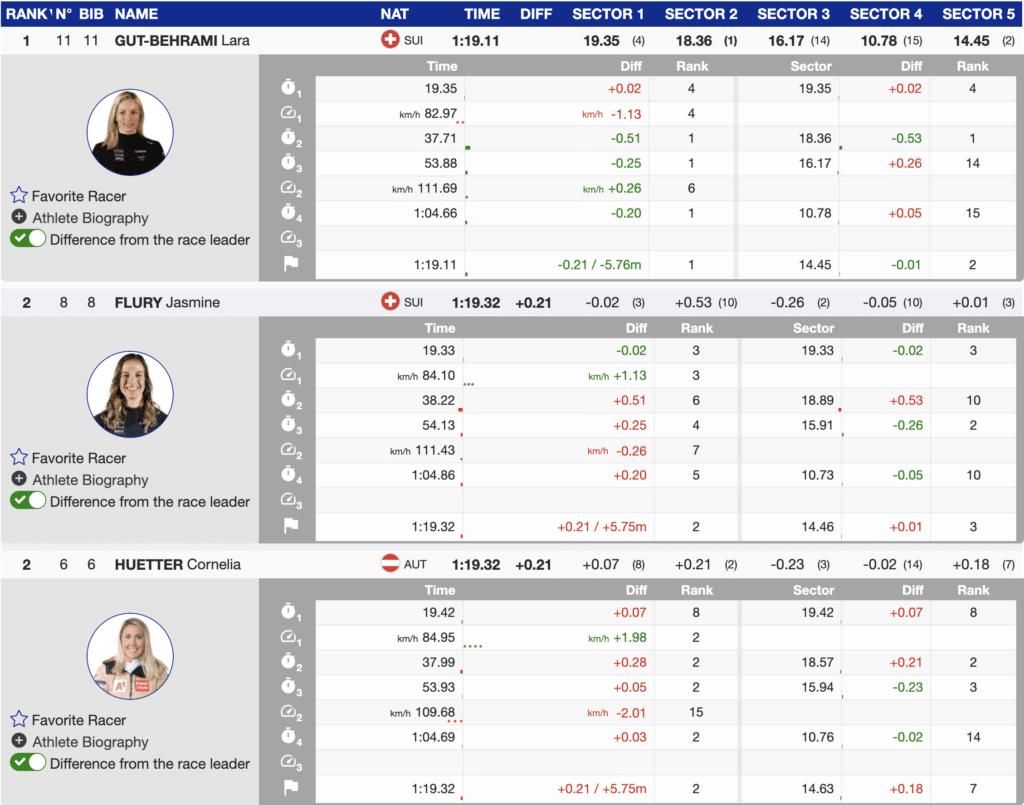Disable Huetter's difference from race leader switch

coord(28,763)
